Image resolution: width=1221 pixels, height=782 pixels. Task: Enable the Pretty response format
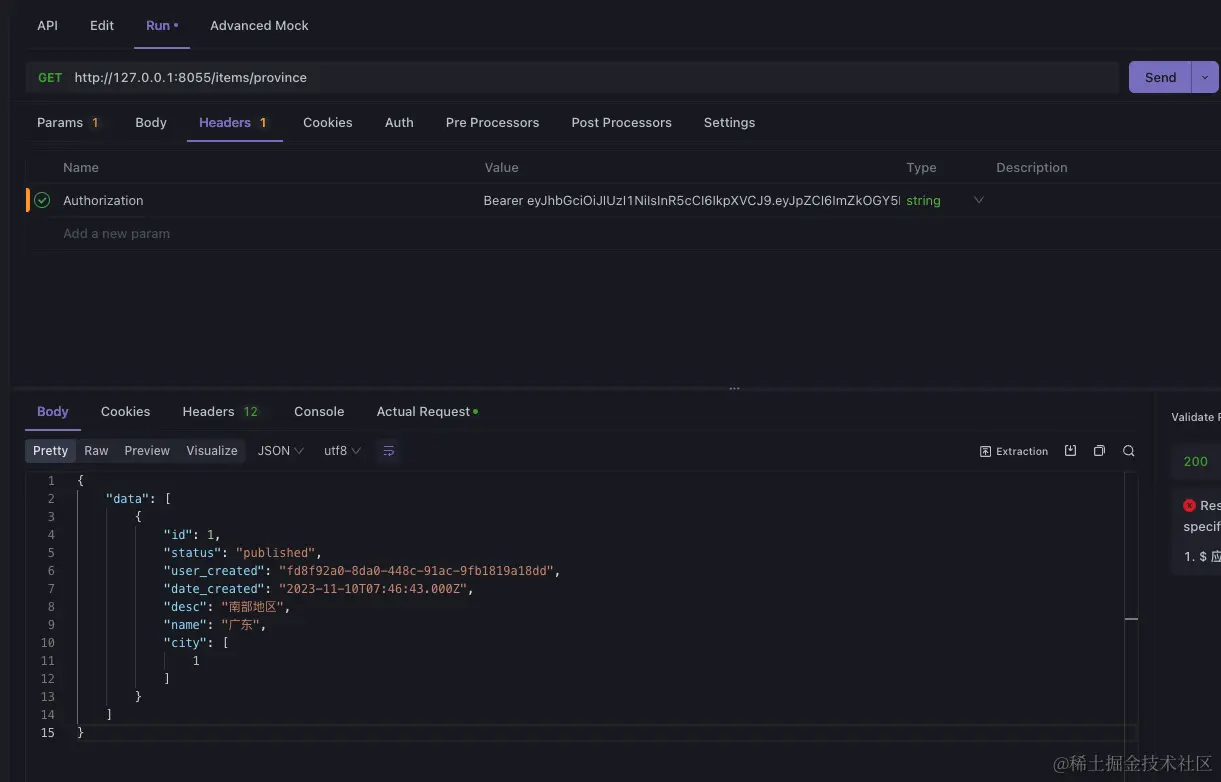pyautogui.click(x=50, y=450)
